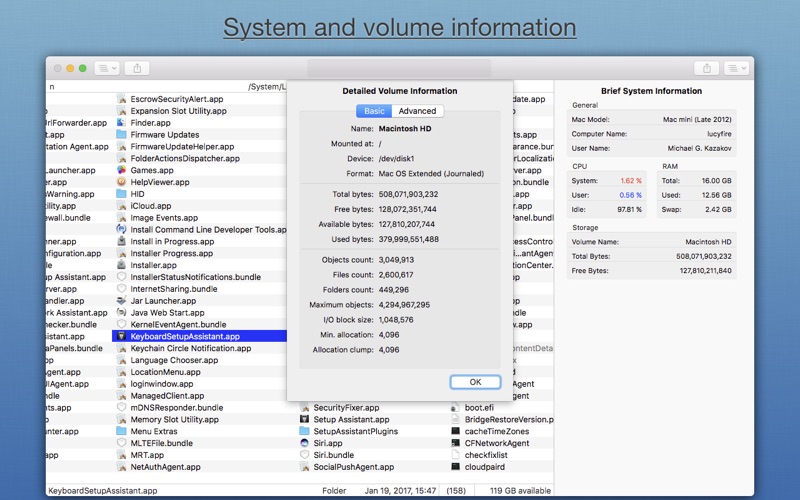
Task: Click the Menu Extras folder icon
Action: pos(121,431)
